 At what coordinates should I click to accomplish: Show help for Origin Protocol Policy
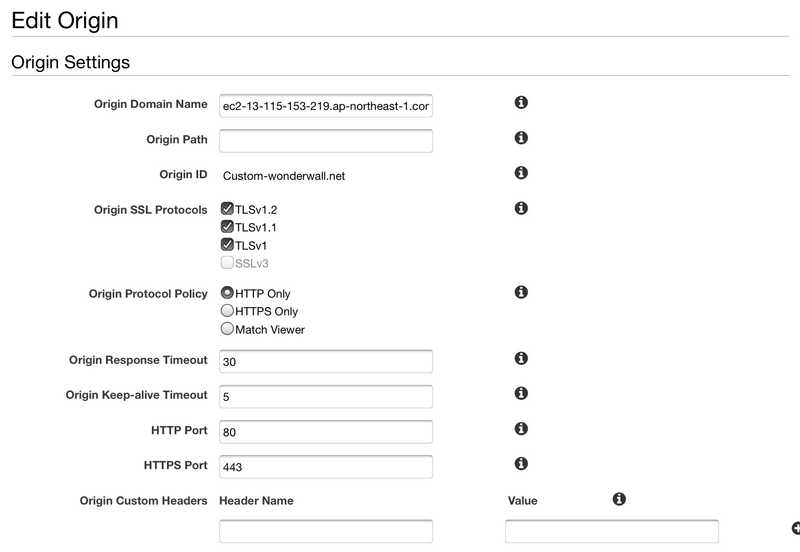[x=521, y=292]
